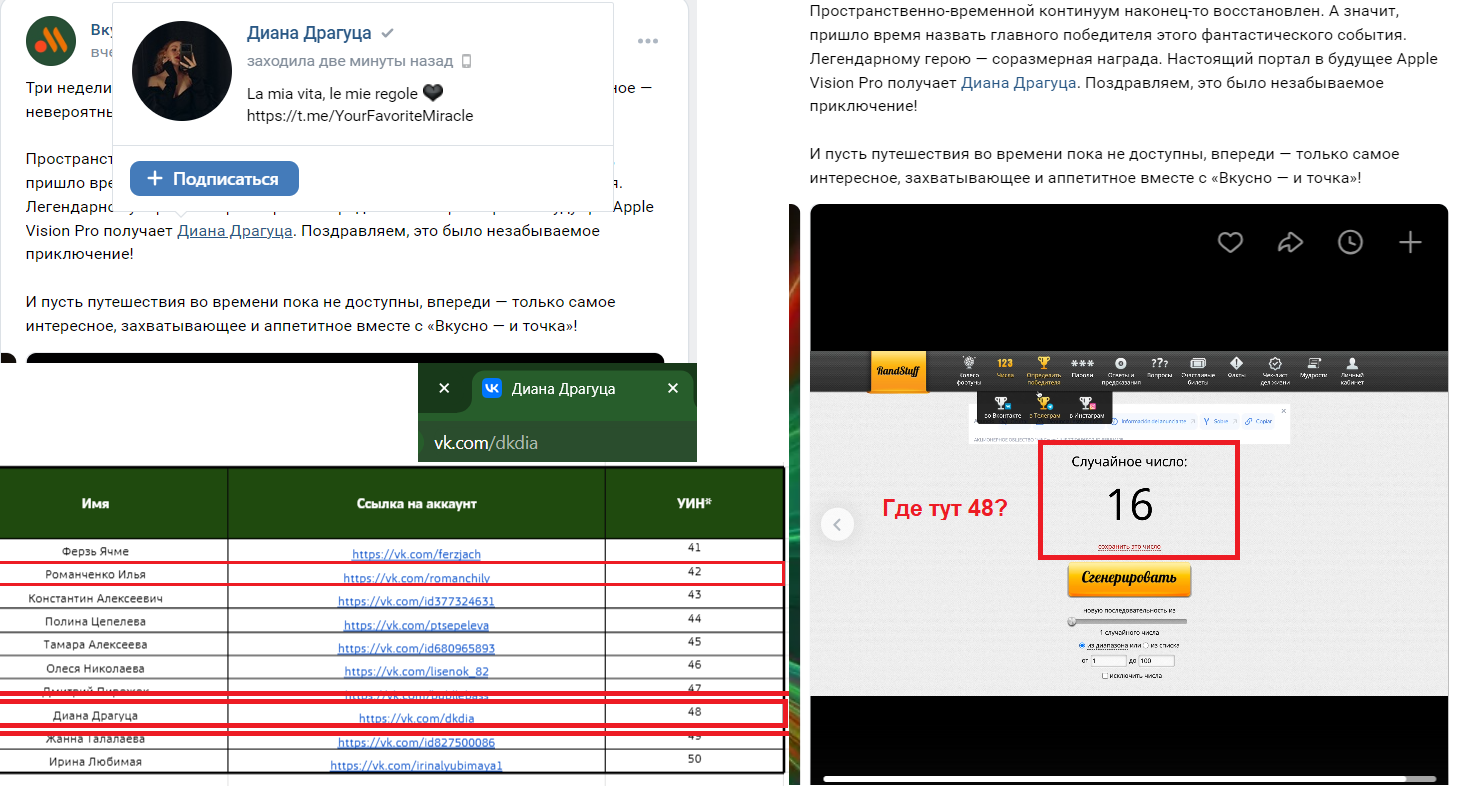The image size is (1458, 786).
Task: Share the video with arrow icon
Action: tap(1290, 242)
